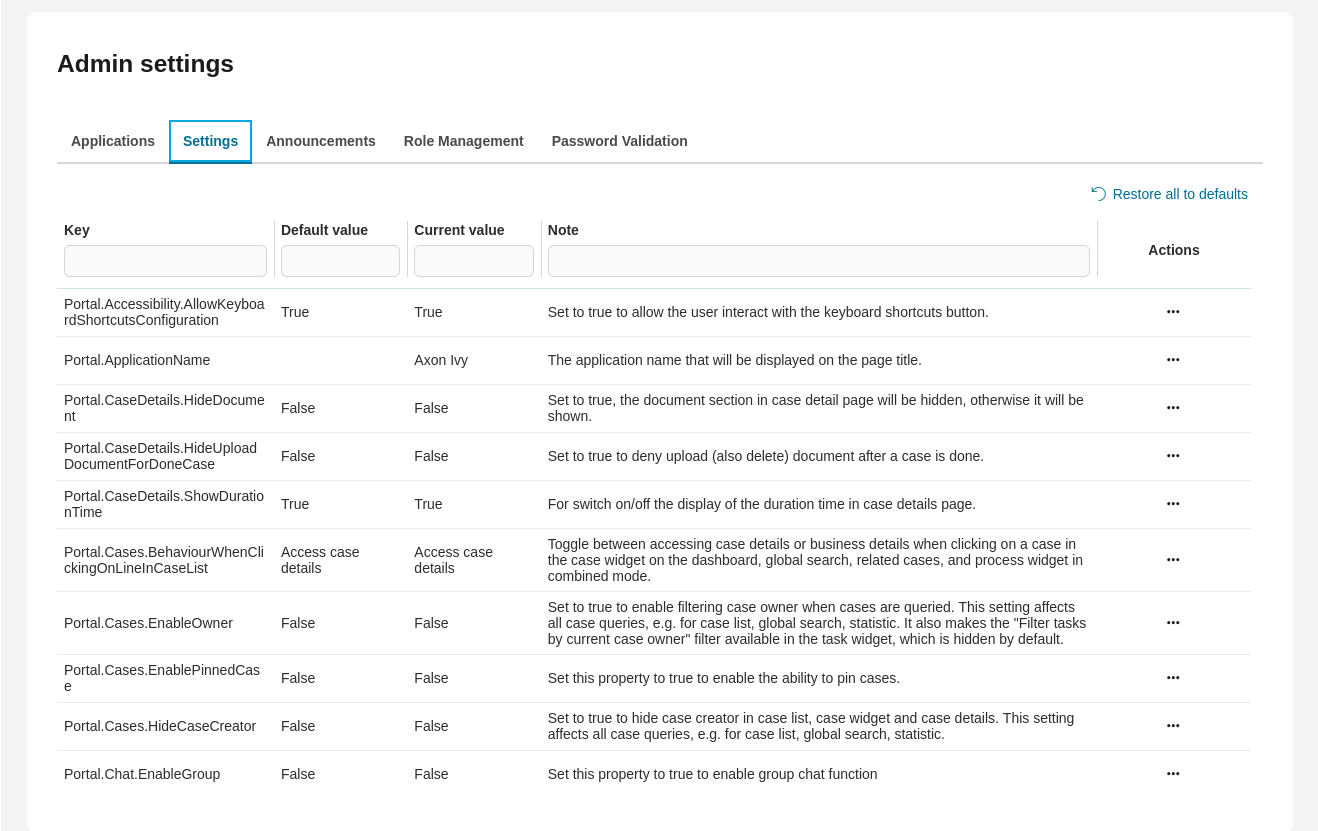
Task: Open actions menu for Portal.Accessibility.AllowKeyboardShortcutsConfiguration
Action: coord(1172,311)
